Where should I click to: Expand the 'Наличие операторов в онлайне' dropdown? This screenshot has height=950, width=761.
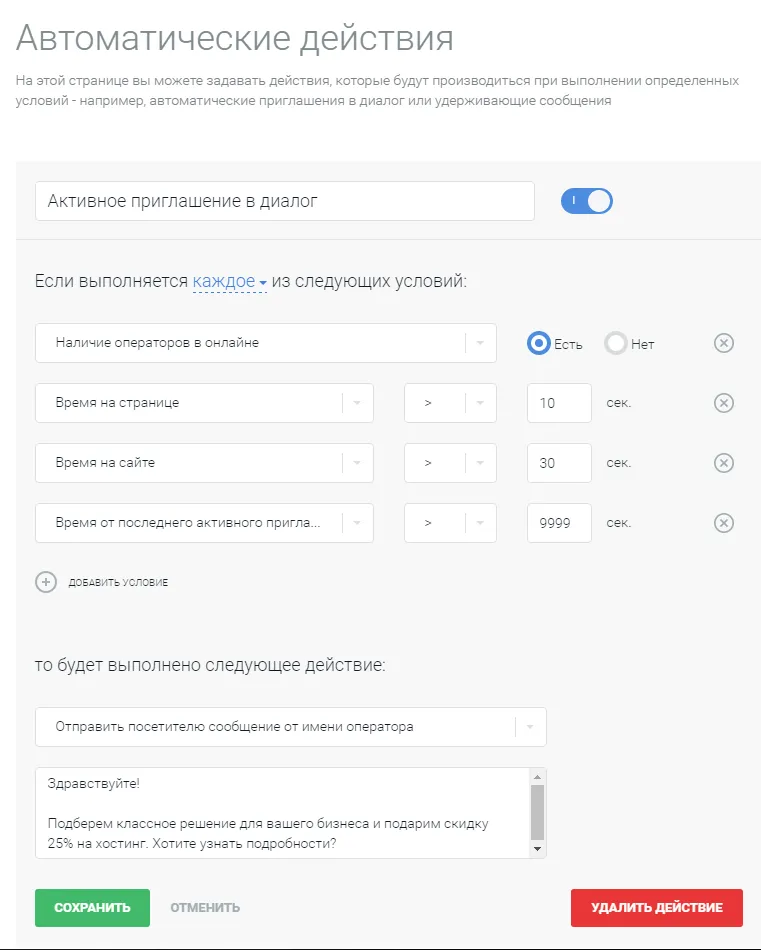(x=481, y=343)
